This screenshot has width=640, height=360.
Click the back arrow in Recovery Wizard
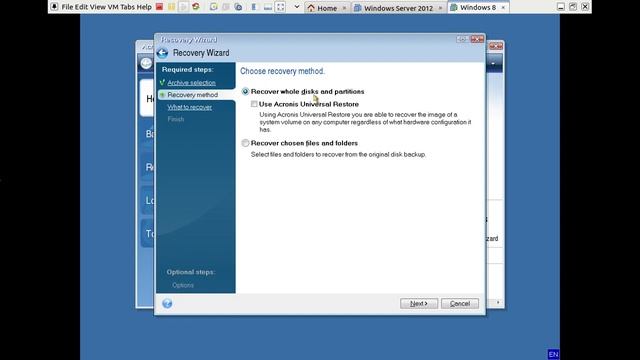point(162,53)
